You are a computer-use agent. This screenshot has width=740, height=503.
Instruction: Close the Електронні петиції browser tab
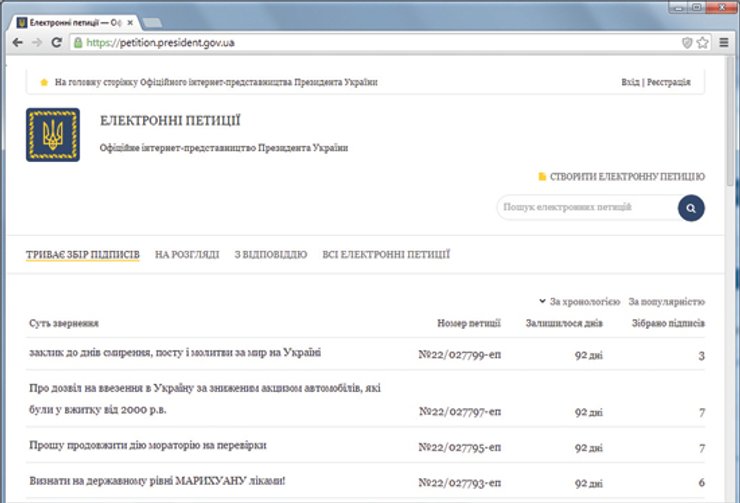pos(130,21)
